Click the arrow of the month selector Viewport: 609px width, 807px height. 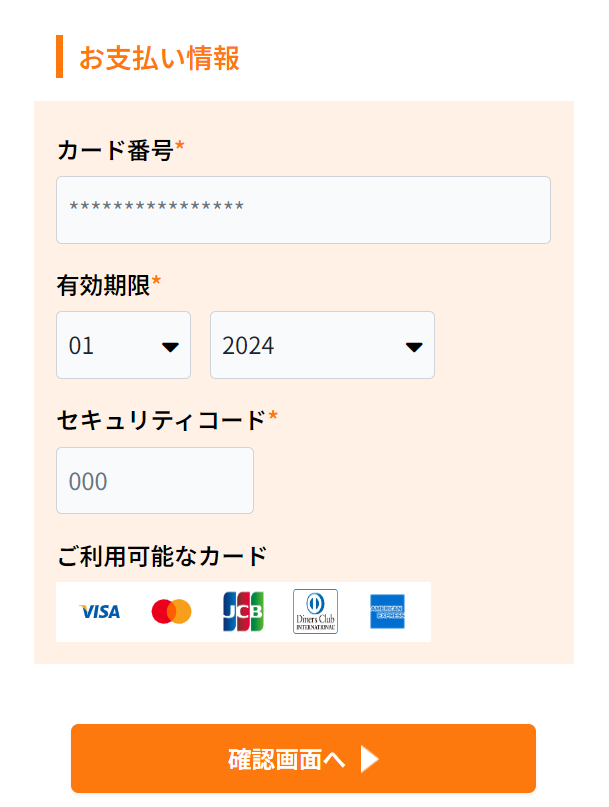pyautogui.click(x=170, y=347)
